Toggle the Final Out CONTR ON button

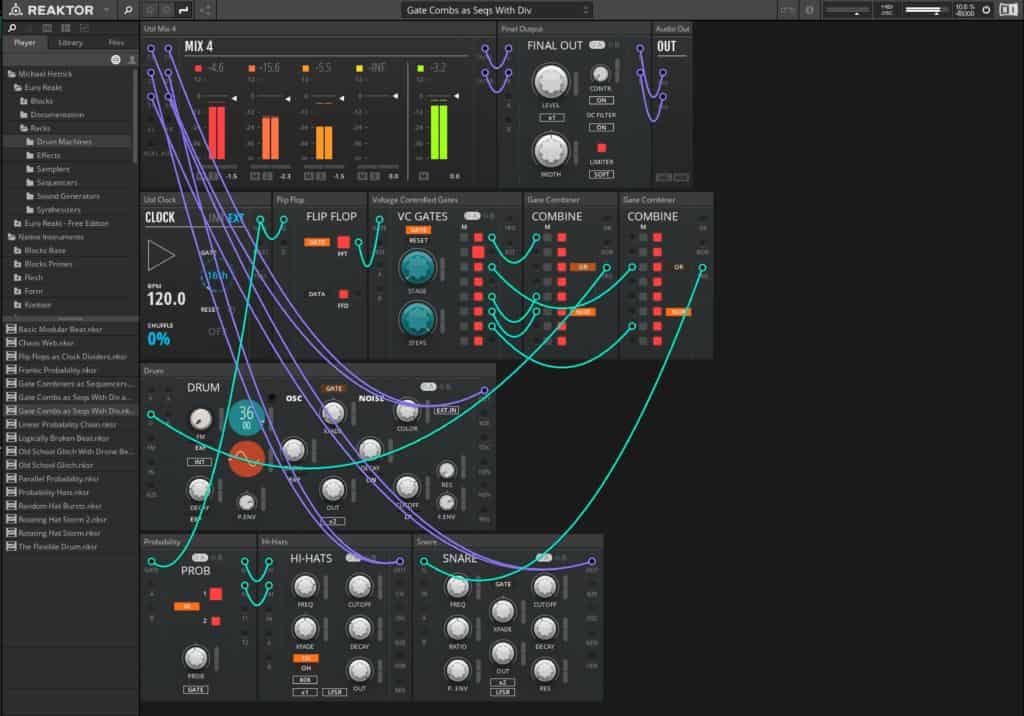pyautogui.click(x=601, y=100)
